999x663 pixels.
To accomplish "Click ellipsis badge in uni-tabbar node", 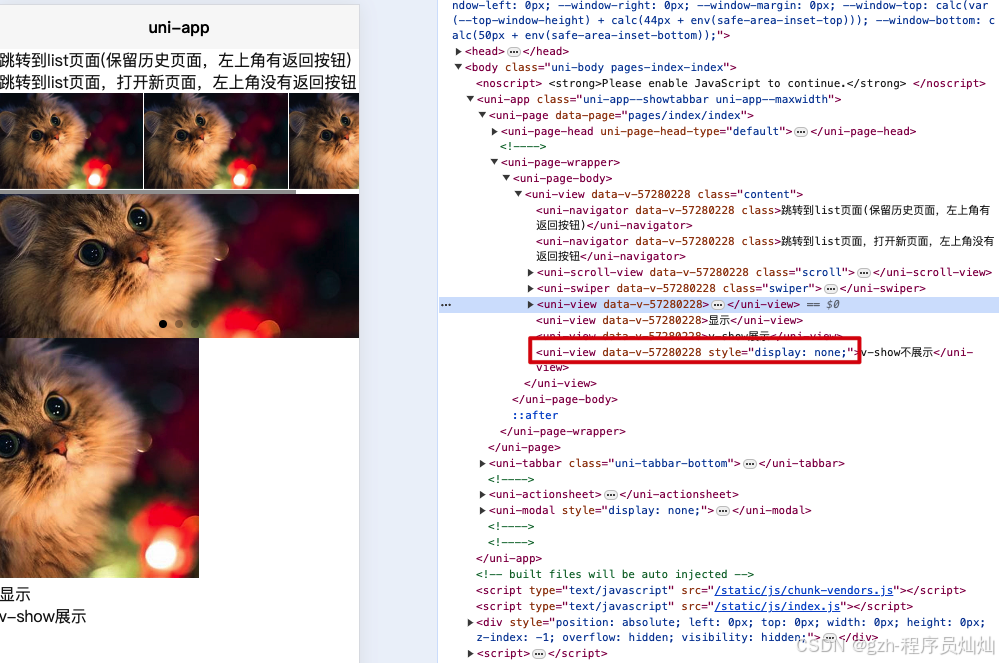I will coord(750,464).
